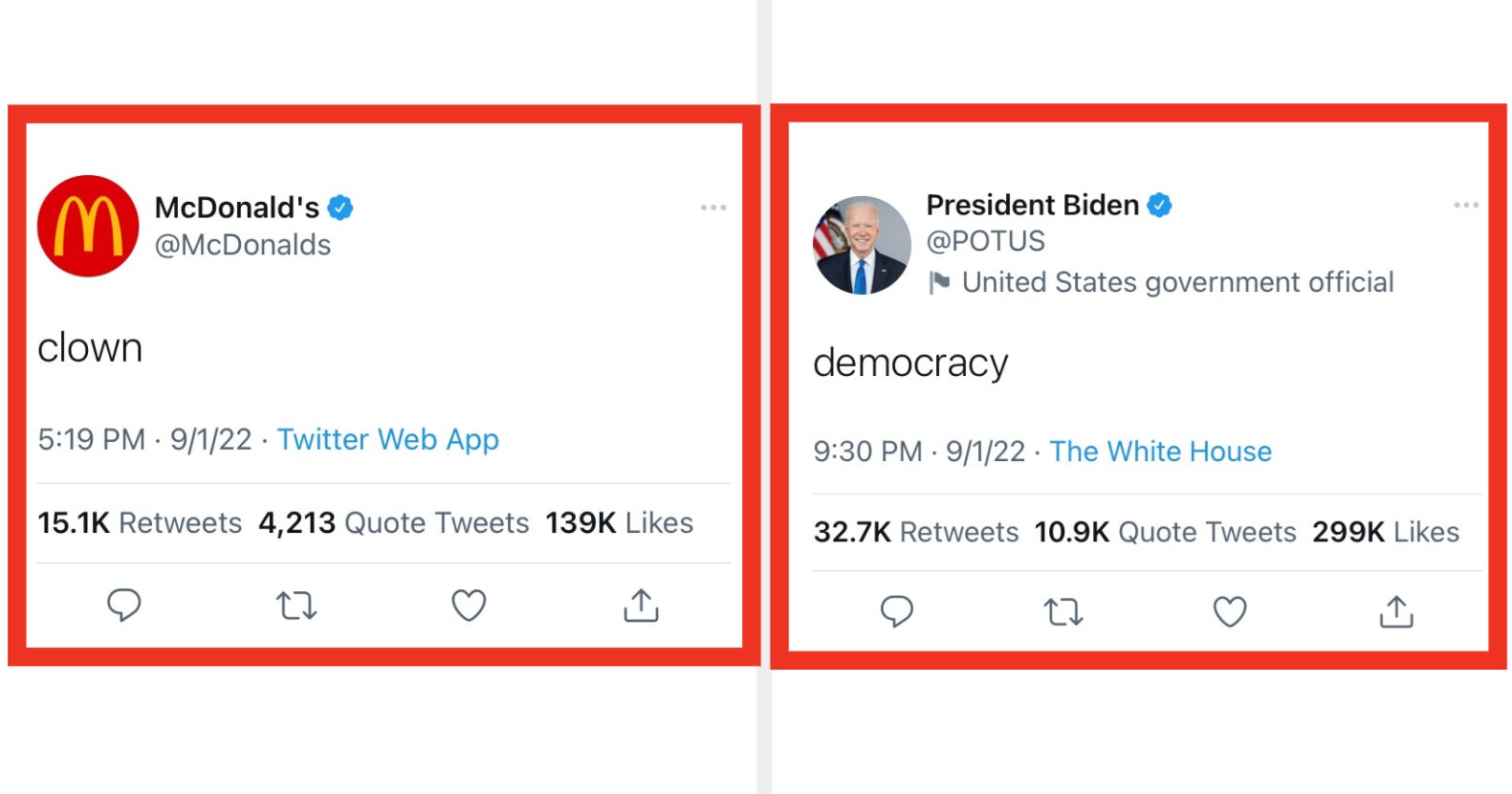Click President Biden's verified checkmark
This screenshot has width=1512, height=794.
pyautogui.click(x=1159, y=204)
